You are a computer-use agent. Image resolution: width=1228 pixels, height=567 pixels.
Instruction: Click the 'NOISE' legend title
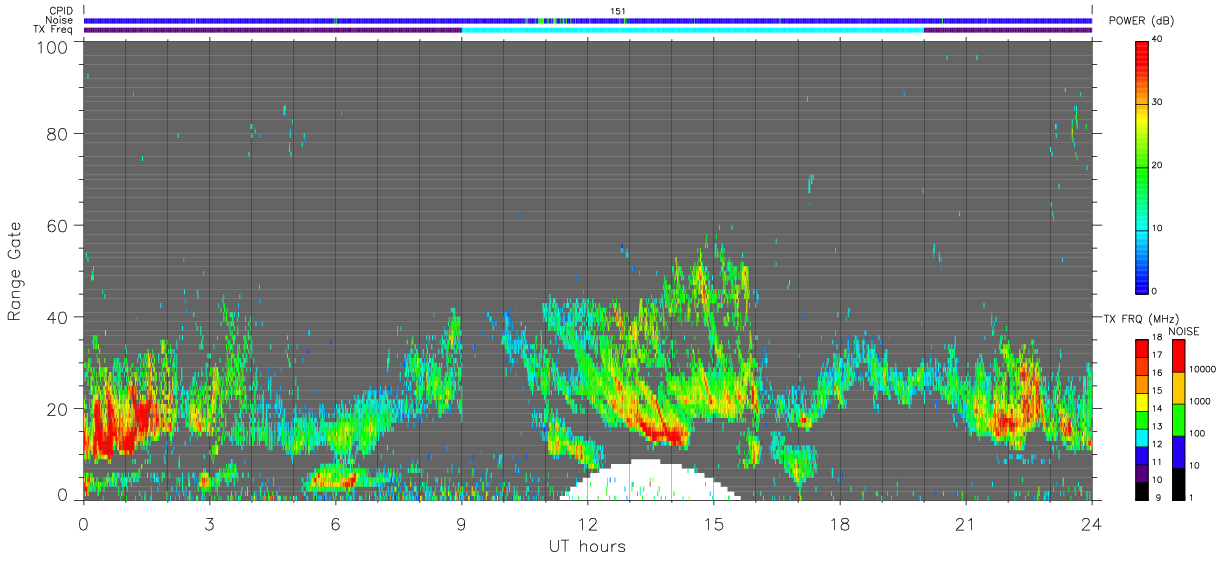pos(1183,330)
